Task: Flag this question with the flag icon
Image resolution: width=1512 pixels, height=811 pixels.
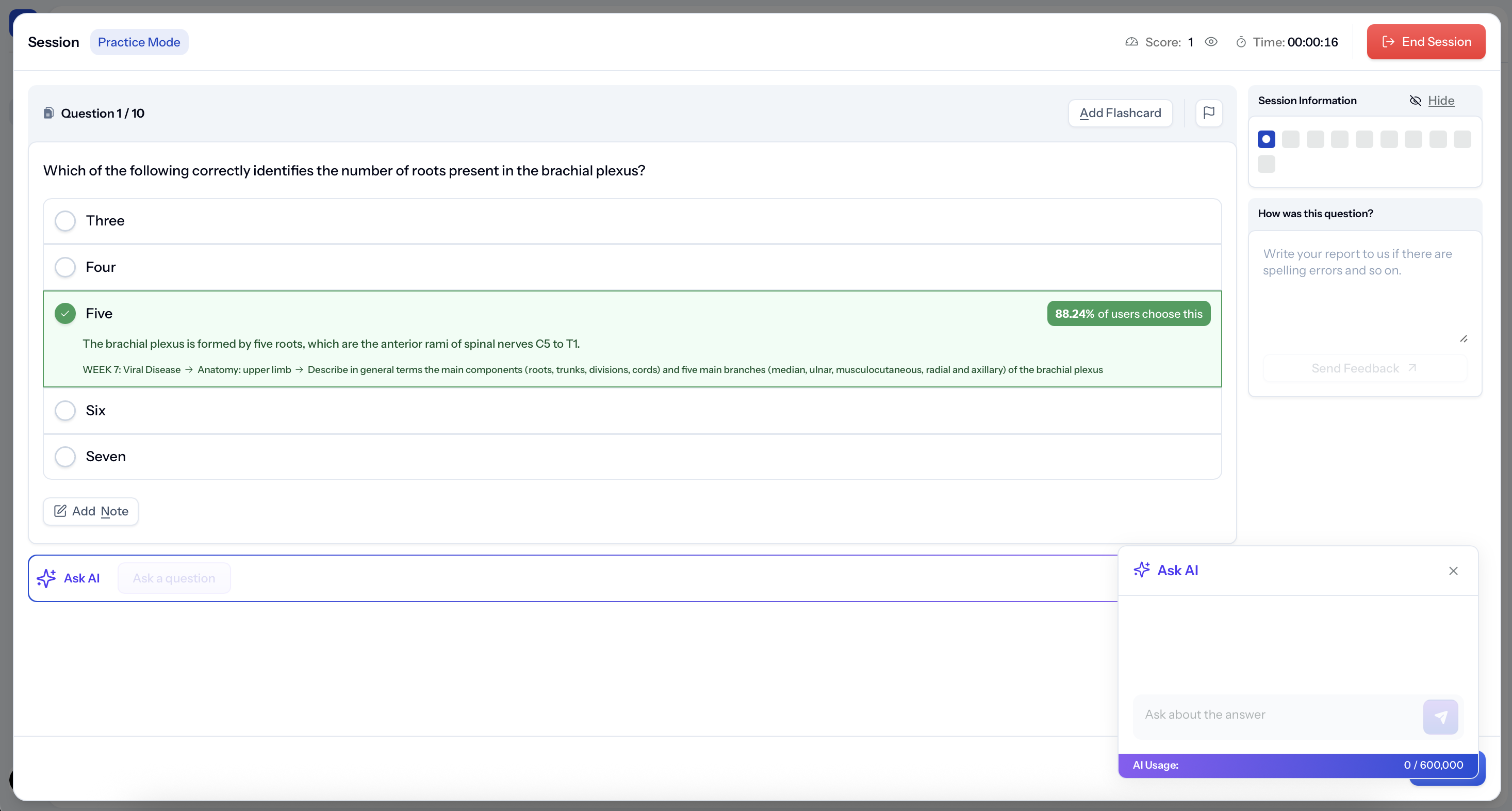Action: click(1209, 113)
